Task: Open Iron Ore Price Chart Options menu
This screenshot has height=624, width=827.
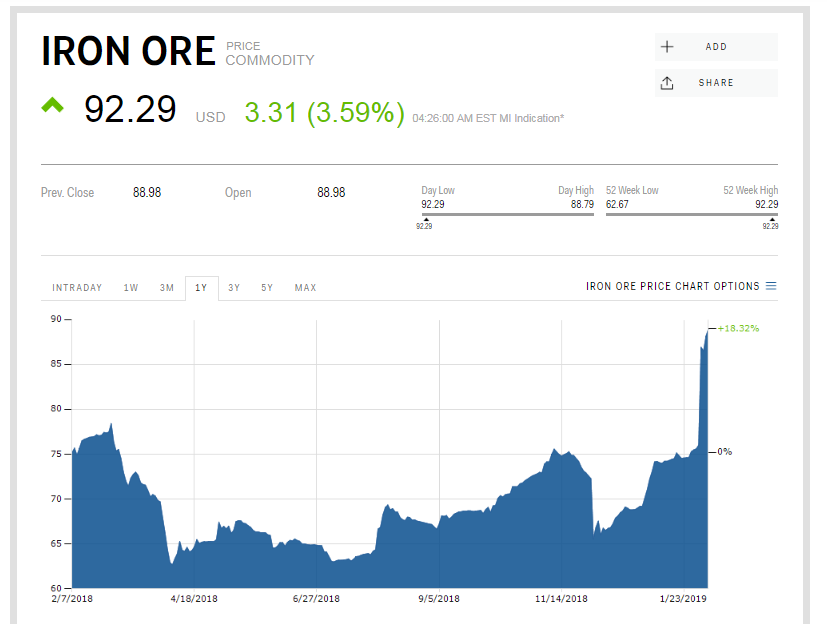Action: click(x=673, y=287)
